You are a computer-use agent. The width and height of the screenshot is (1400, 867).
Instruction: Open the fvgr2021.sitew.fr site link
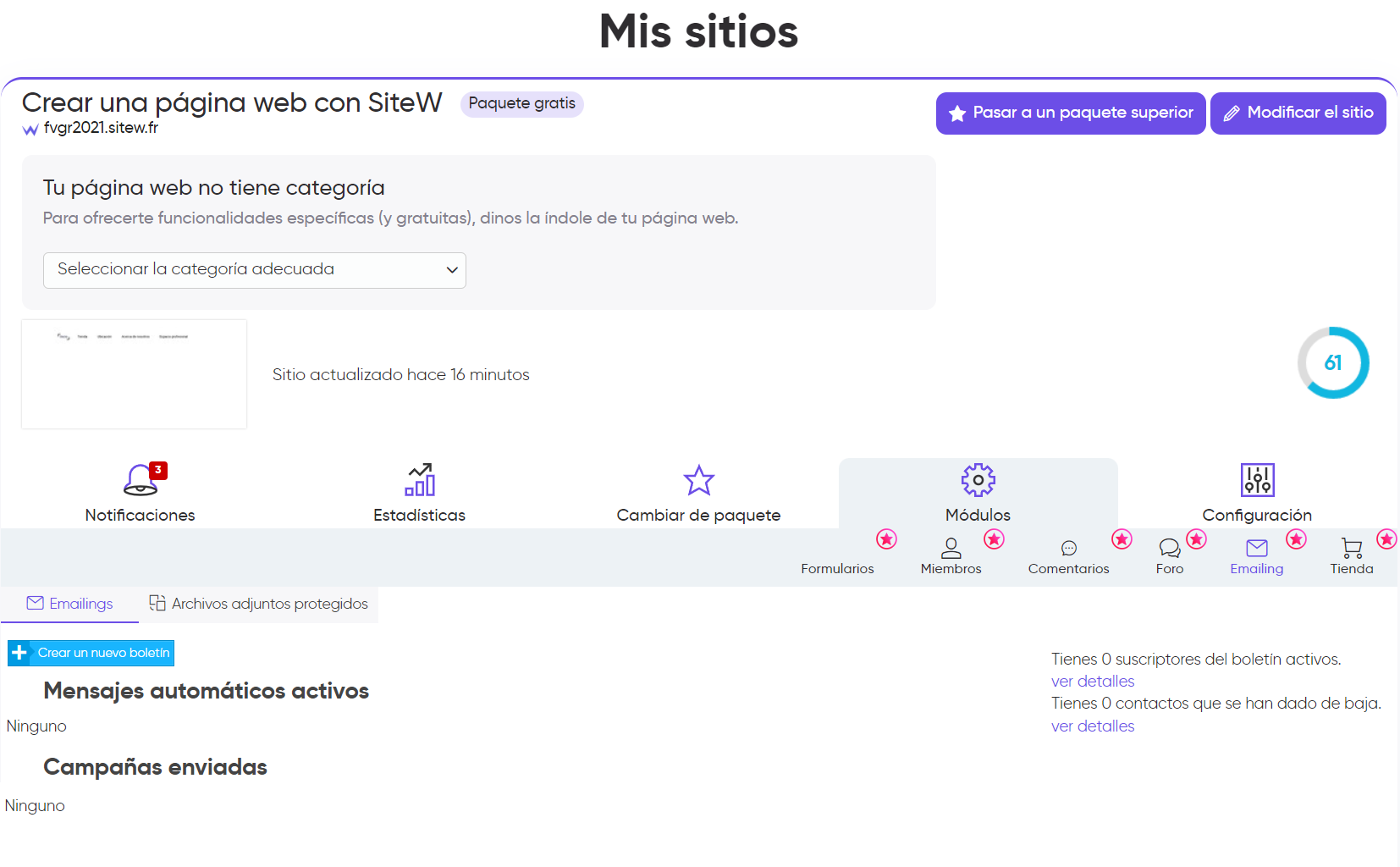[101, 128]
